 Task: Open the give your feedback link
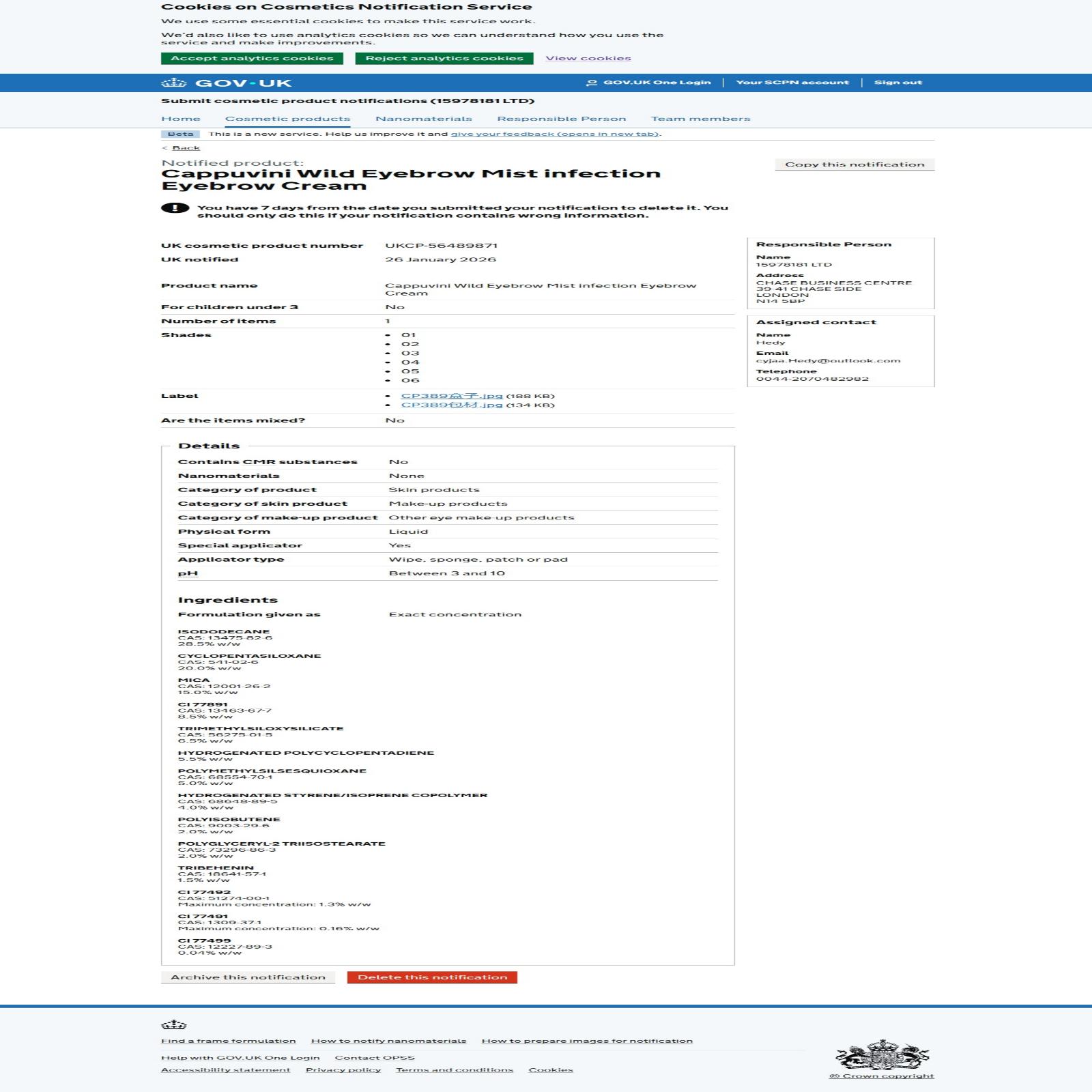(x=554, y=134)
